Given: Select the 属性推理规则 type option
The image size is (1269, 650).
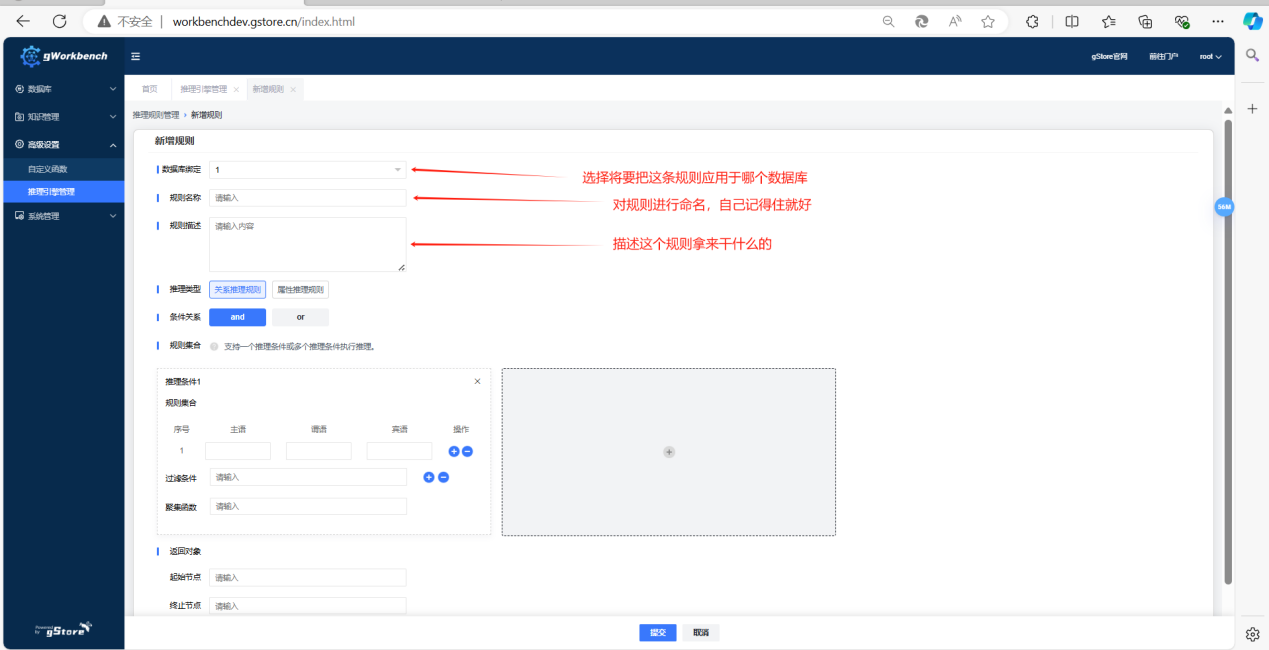Looking at the screenshot, I should 300,290.
